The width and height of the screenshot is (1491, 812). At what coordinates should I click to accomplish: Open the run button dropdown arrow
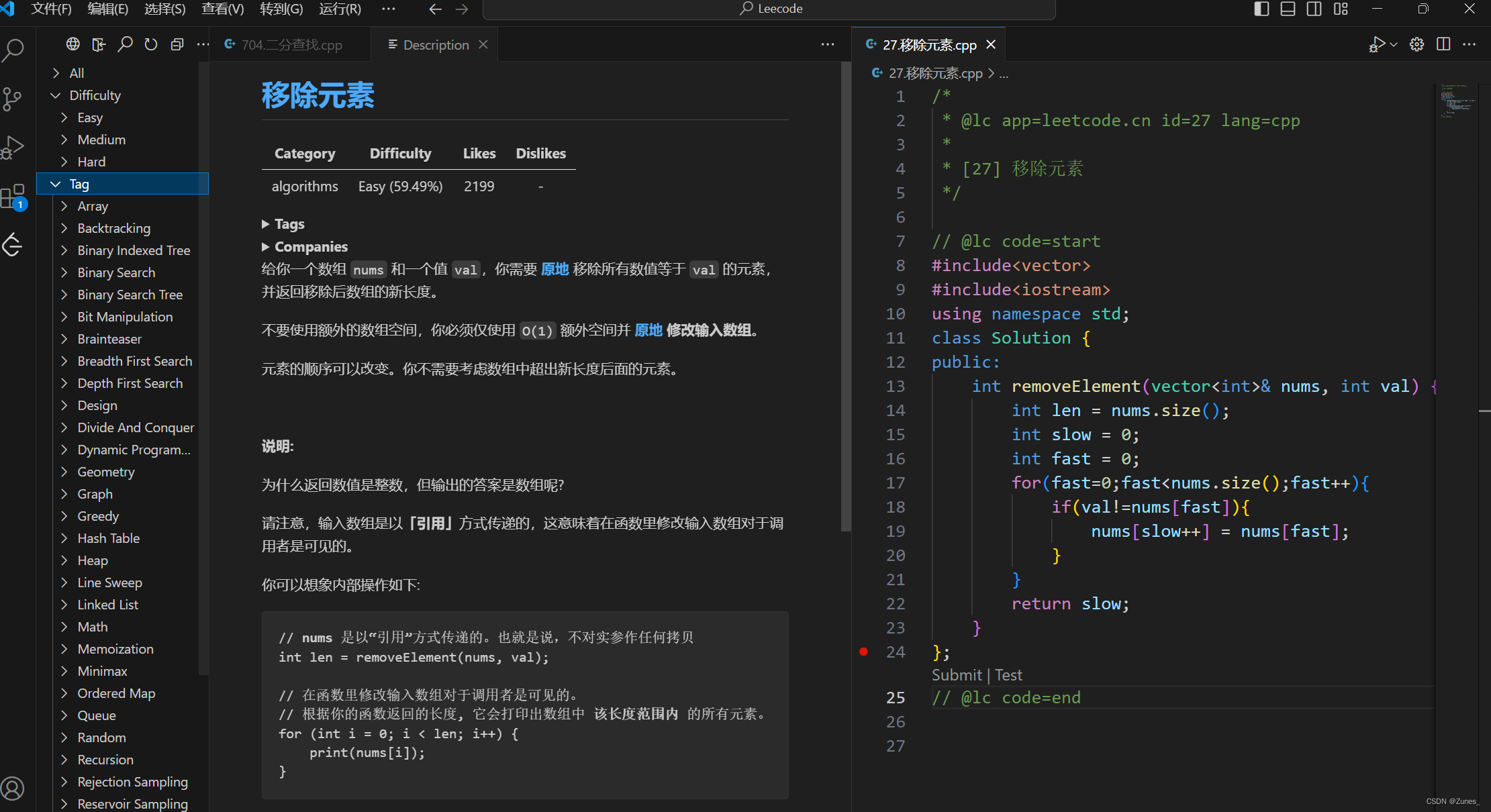point(1394,45)
